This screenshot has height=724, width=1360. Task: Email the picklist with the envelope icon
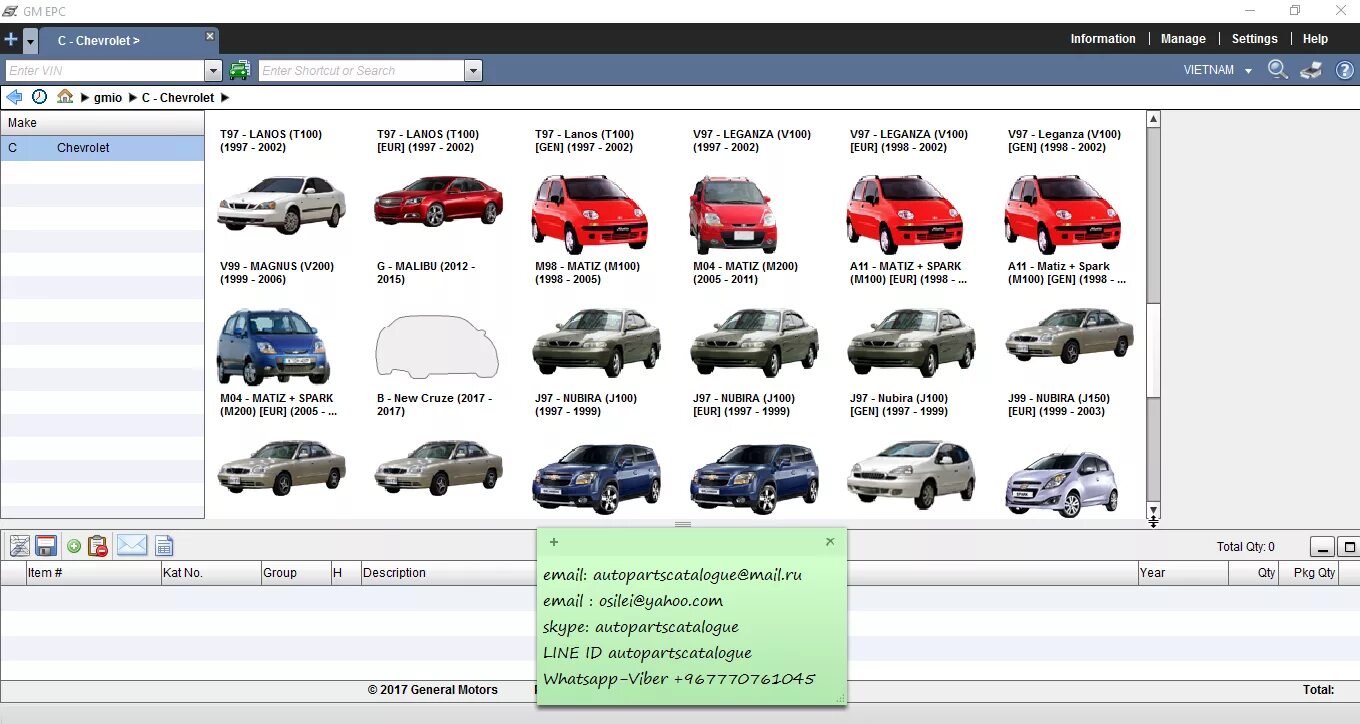pyautogui.click(x=132, y=546)
